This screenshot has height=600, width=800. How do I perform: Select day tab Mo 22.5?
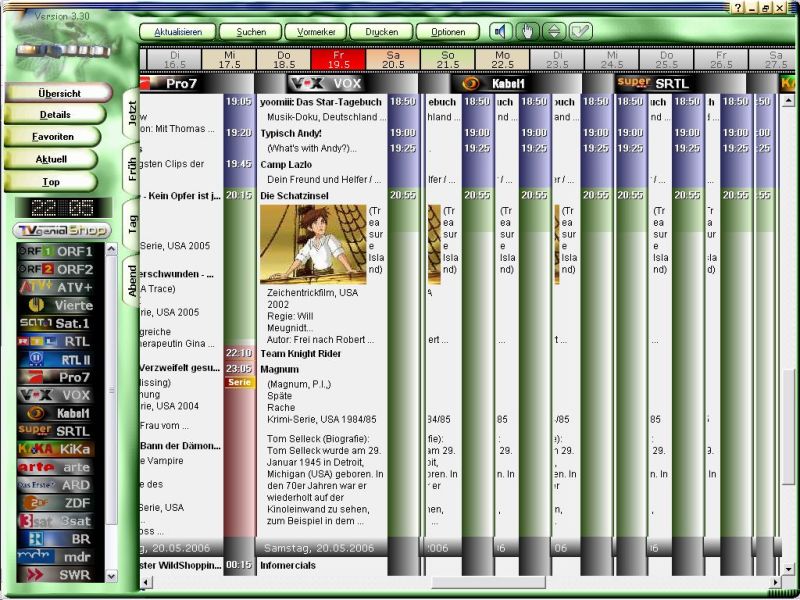click(x=503, y=59)
